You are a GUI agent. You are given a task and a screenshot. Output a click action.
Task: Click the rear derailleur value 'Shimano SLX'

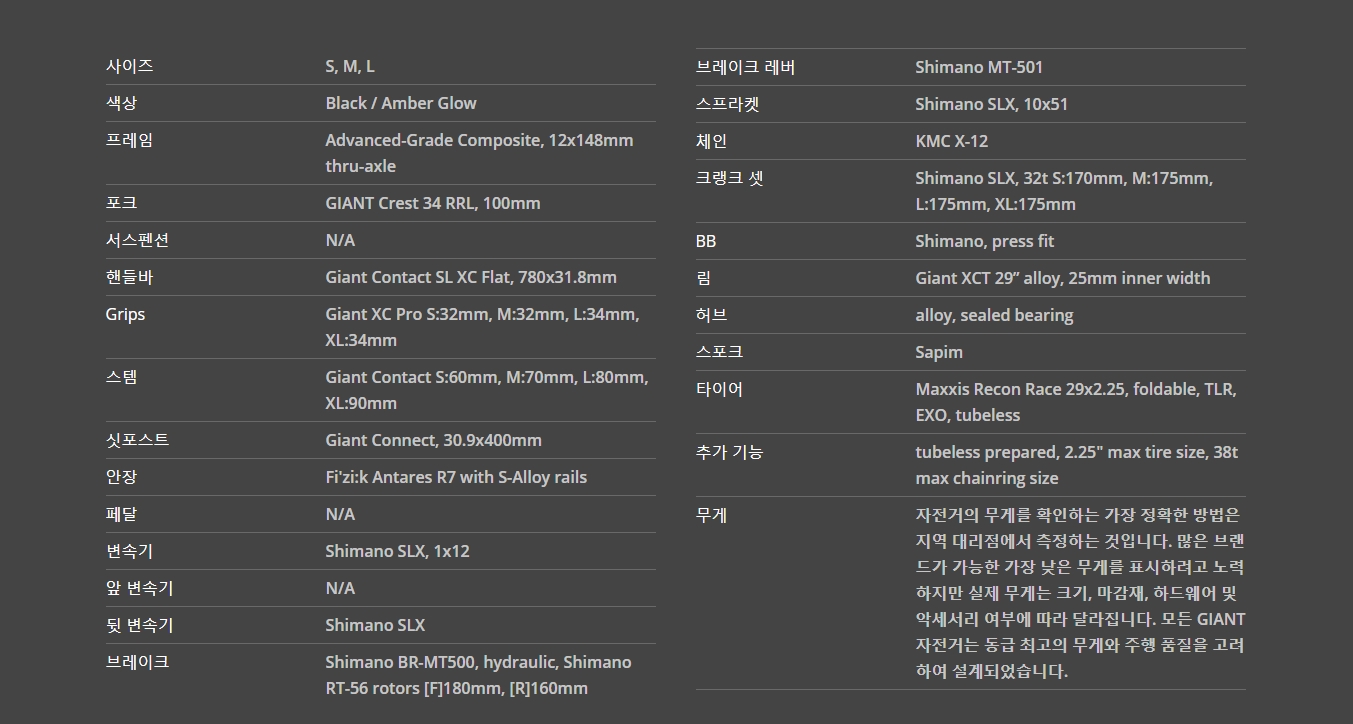(x=375, y=625)
